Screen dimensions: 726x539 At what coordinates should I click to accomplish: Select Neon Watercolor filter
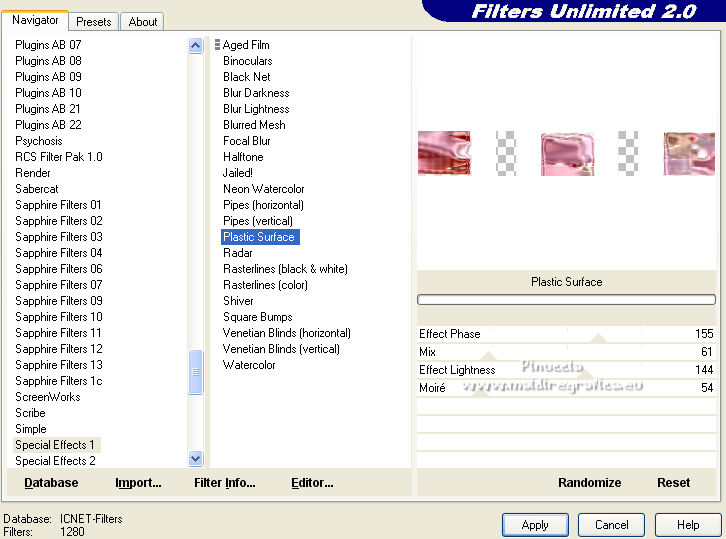263,189
